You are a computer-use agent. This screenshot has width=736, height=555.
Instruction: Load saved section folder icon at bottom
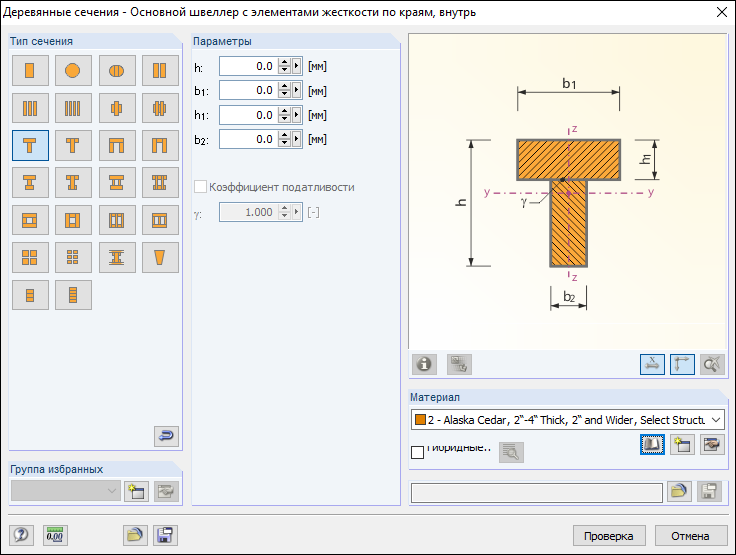click(x=135, y=535)
